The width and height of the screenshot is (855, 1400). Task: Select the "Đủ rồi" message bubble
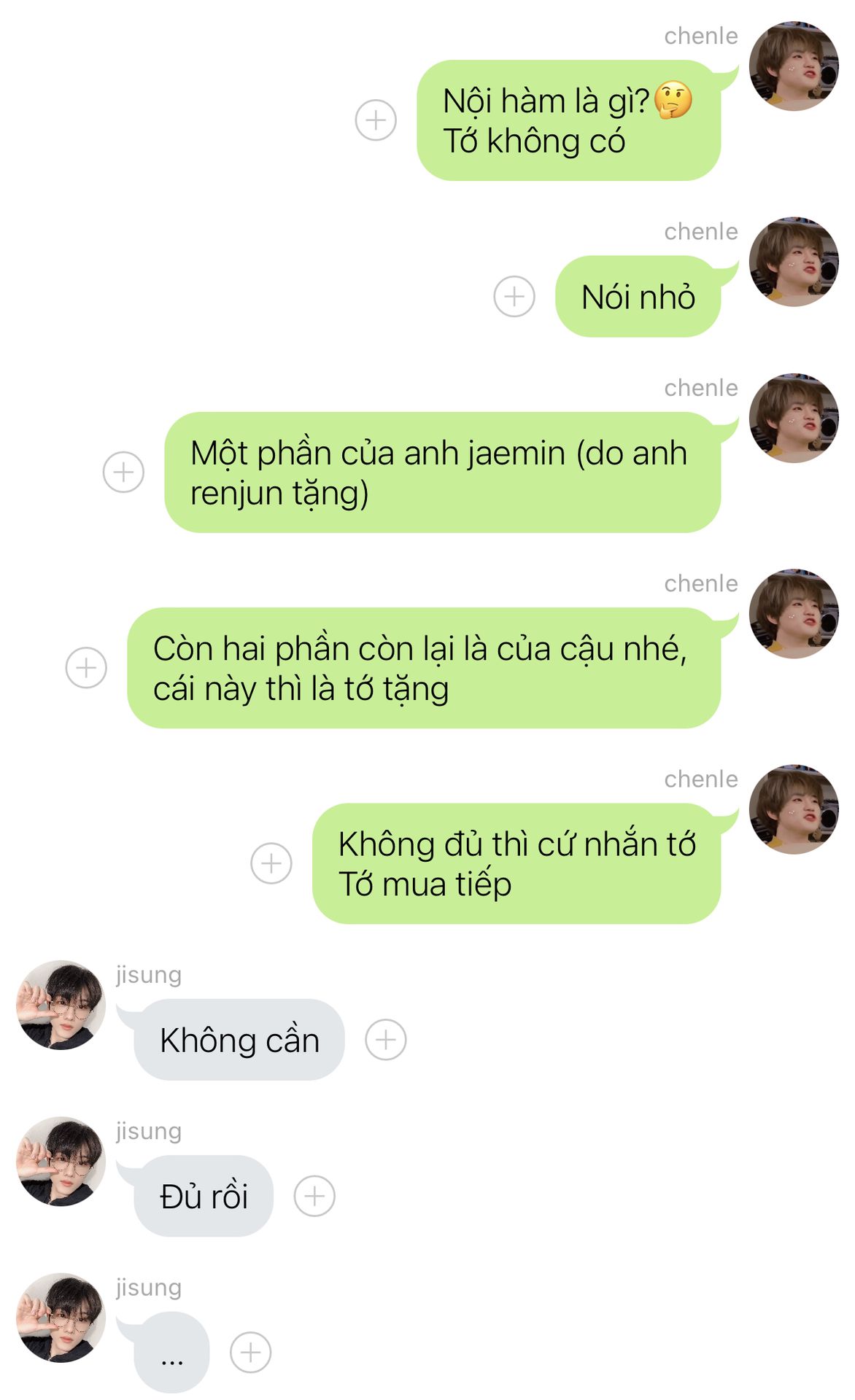point(204,1196)
